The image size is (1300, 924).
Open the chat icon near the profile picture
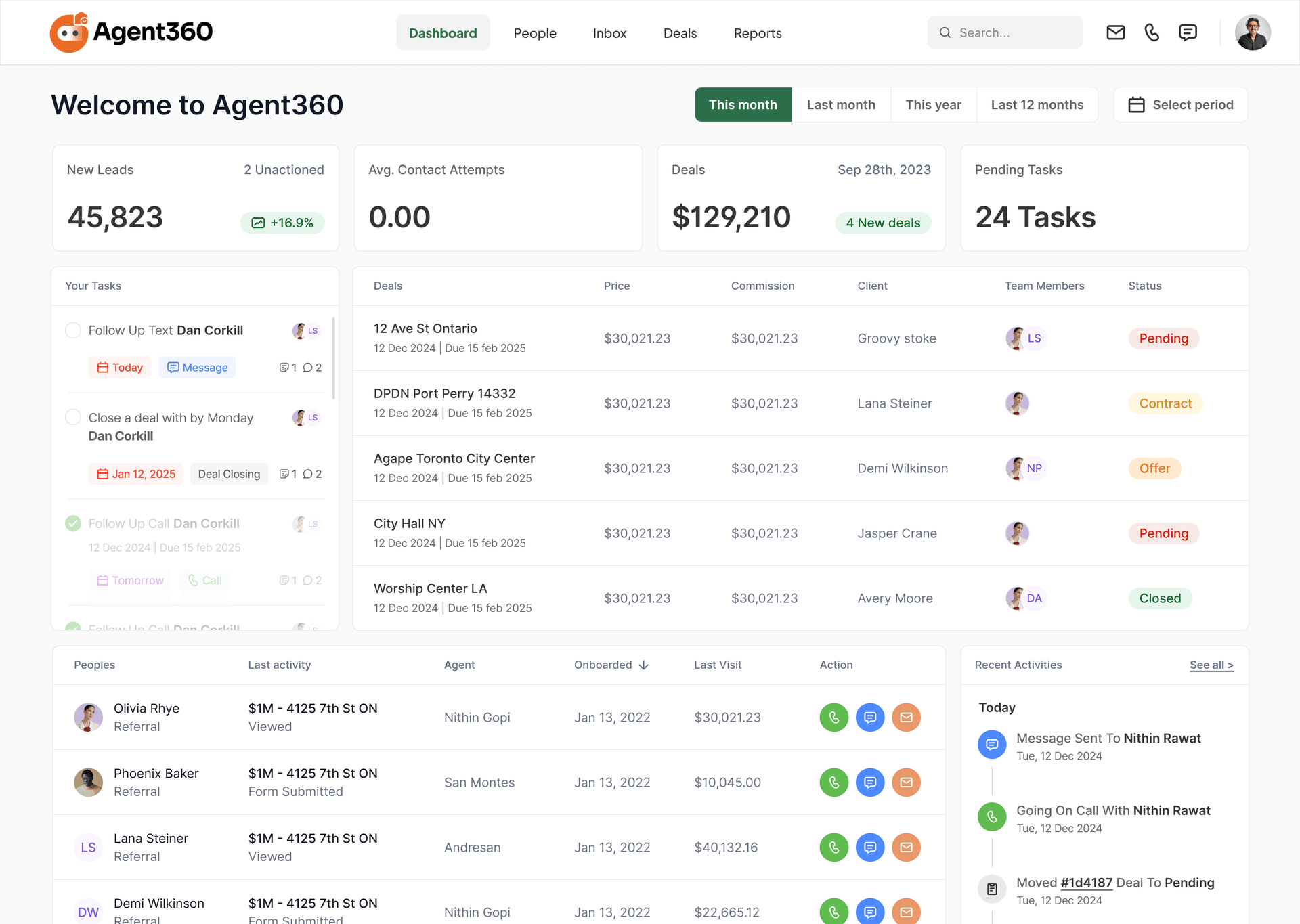pyautogui.click(x=1189, y=32)
